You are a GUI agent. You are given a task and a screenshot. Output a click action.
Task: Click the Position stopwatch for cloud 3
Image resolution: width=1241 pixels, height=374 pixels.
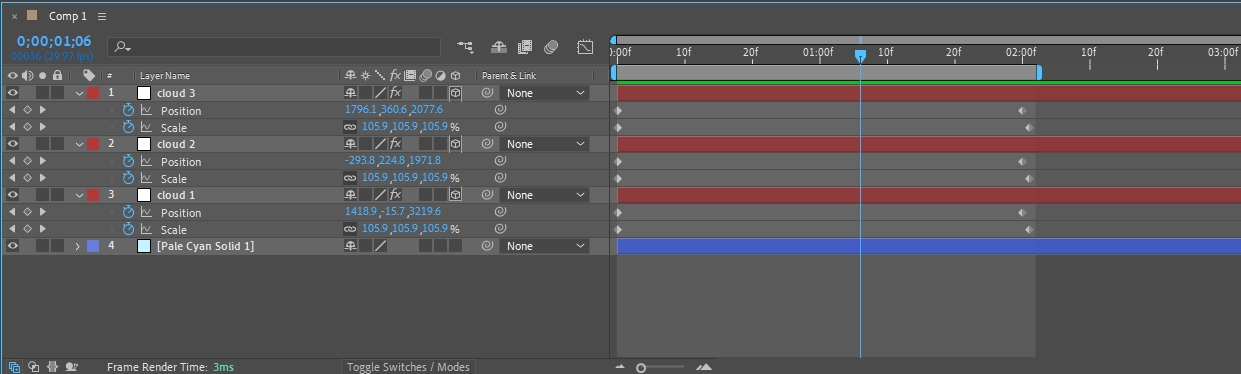[x=128, y=110]
